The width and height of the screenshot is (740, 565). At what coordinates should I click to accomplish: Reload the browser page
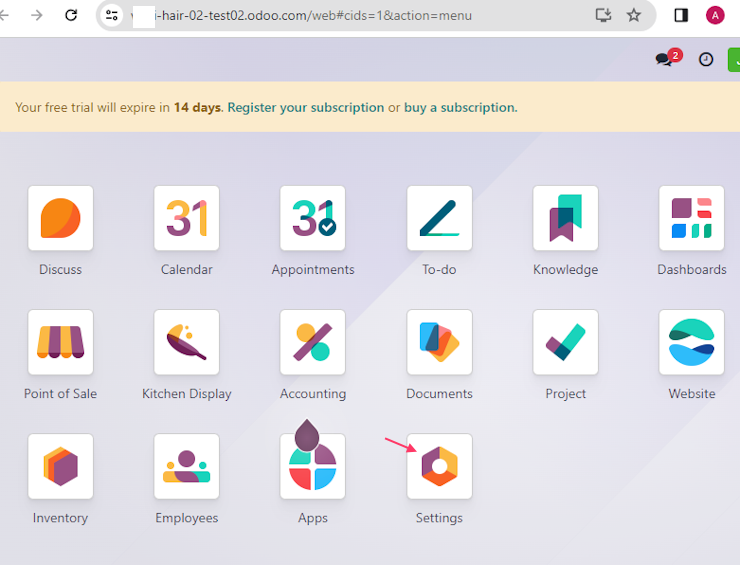tap(71, 15)
